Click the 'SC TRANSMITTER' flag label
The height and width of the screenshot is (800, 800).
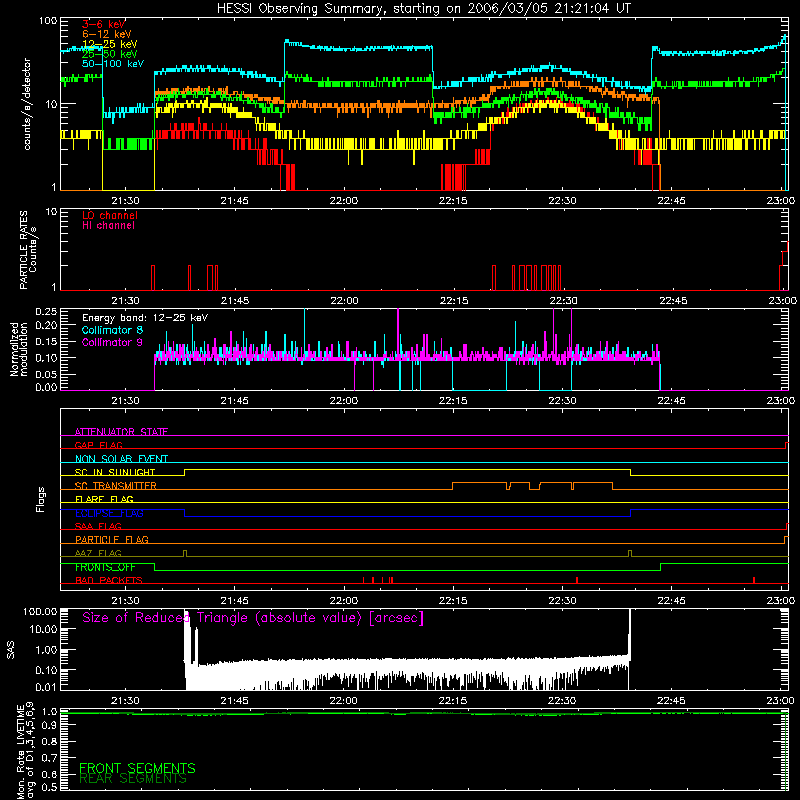[115, 486]
